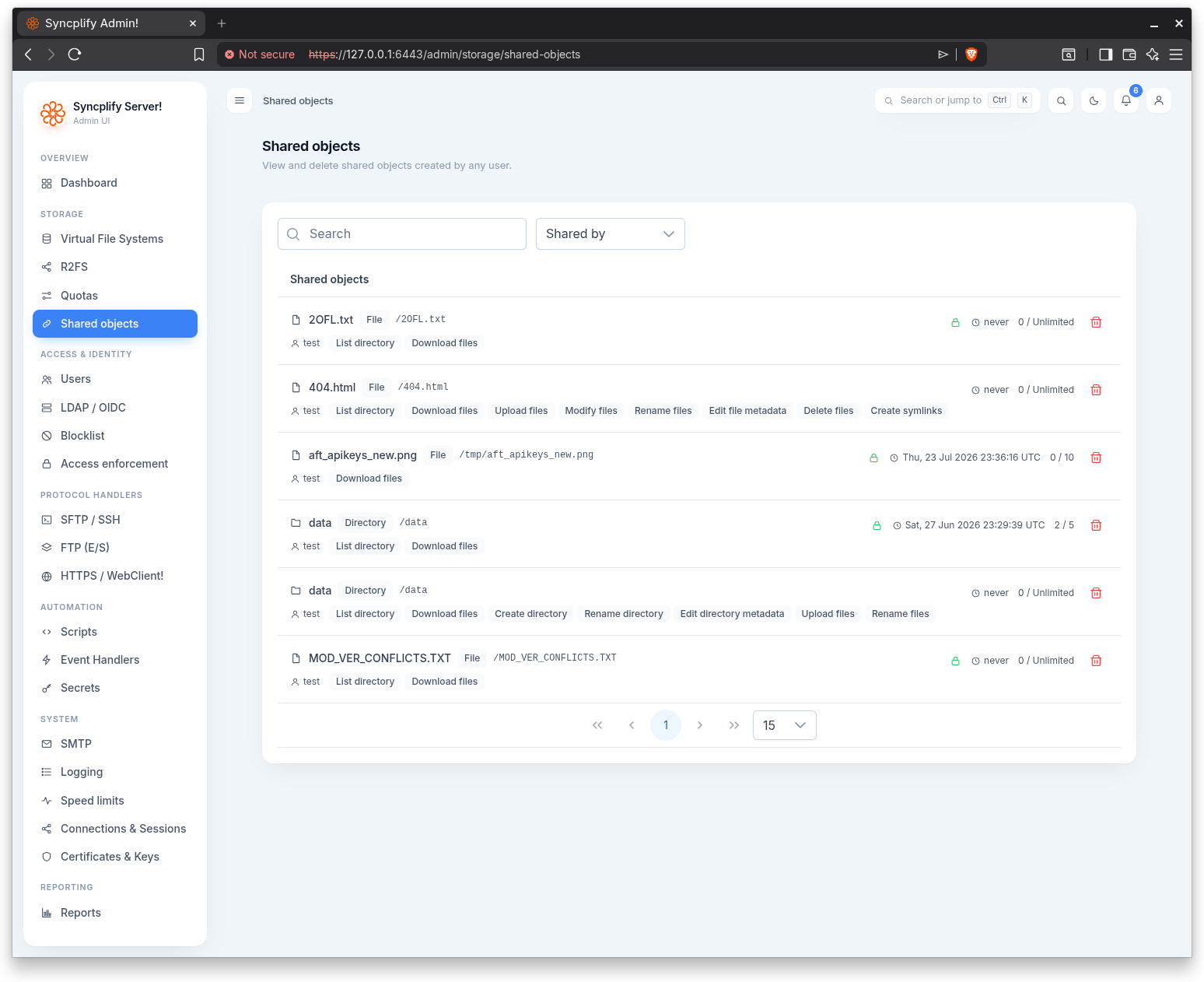Delete the aft_apikeys_new.png shared object
This screenshot has width=1204, height=982.
(1096, 458)
